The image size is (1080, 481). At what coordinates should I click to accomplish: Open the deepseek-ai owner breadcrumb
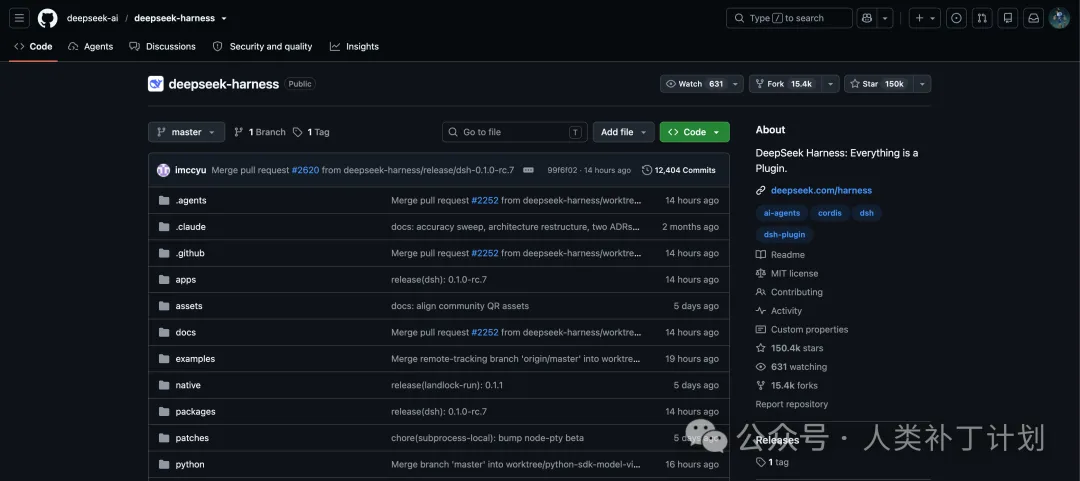[x=92, y=19]
